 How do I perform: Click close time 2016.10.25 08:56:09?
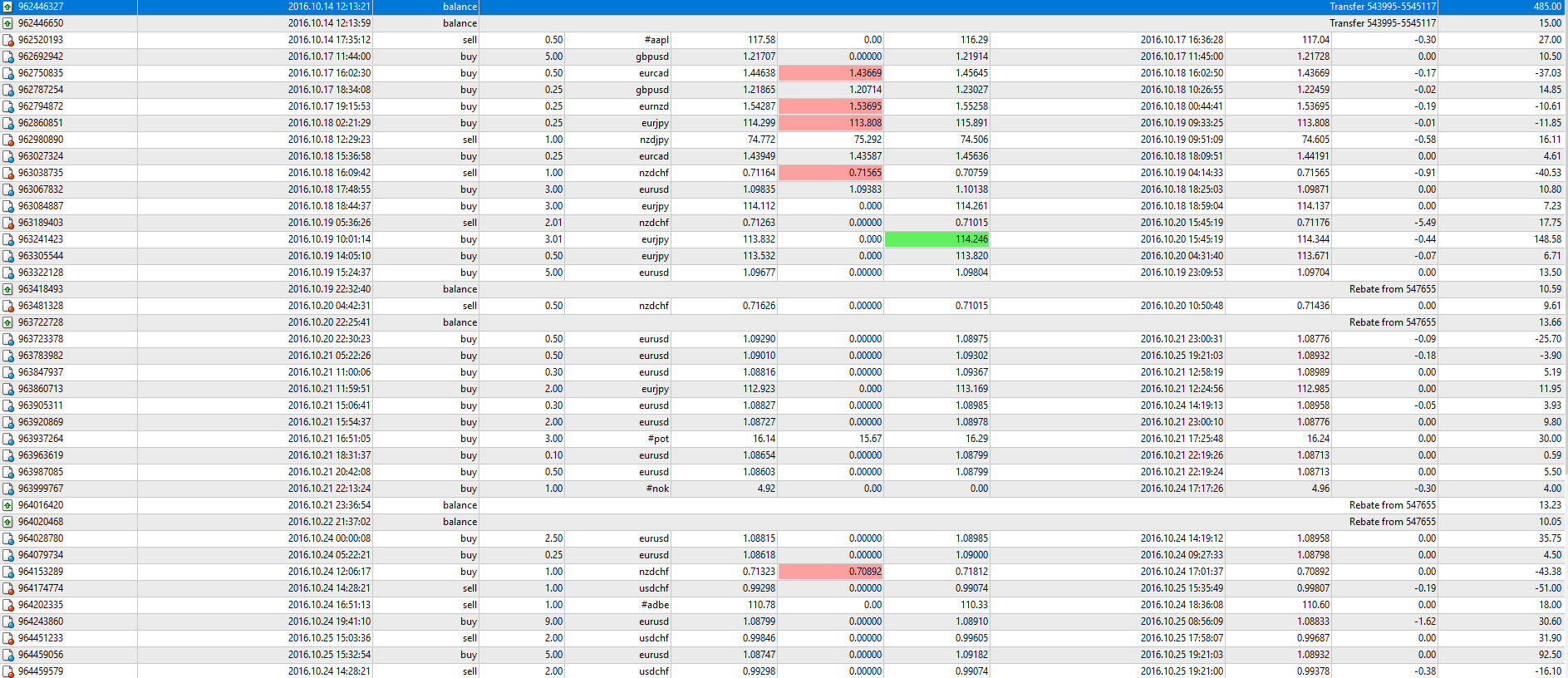coord(1182,621)
